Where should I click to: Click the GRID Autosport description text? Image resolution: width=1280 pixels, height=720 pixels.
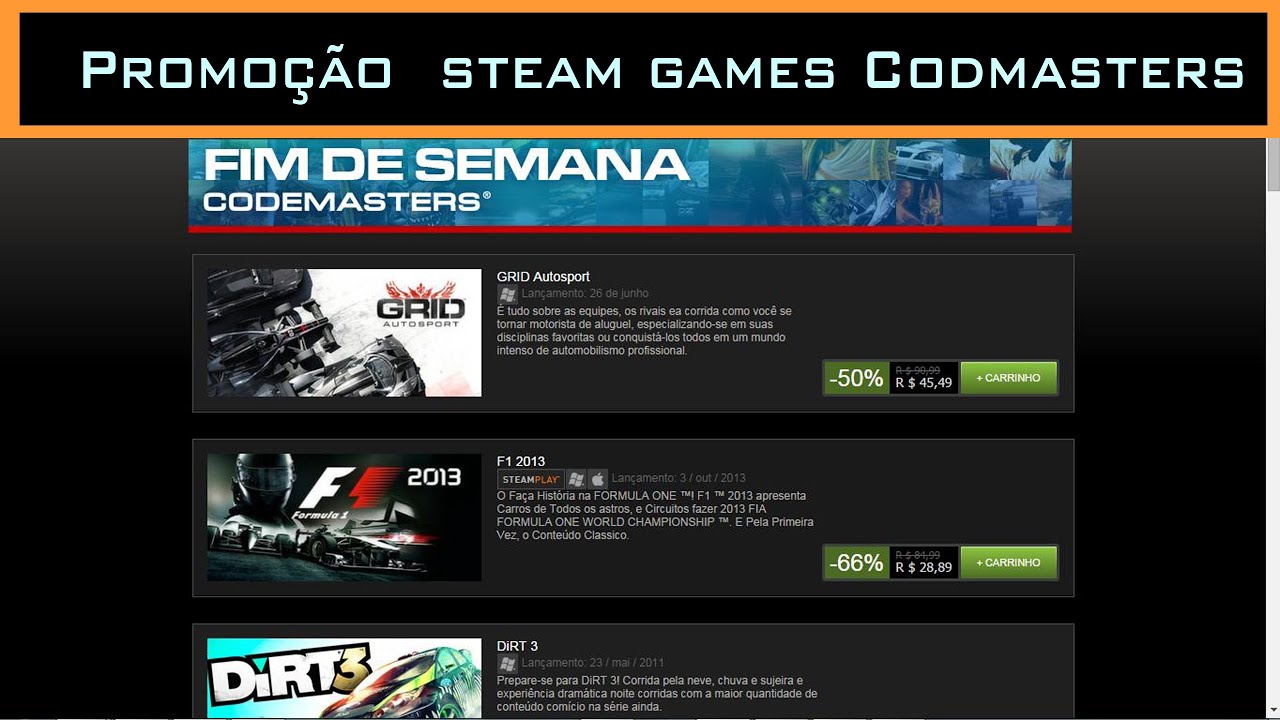pyautogui.click(x=645, y=331)
